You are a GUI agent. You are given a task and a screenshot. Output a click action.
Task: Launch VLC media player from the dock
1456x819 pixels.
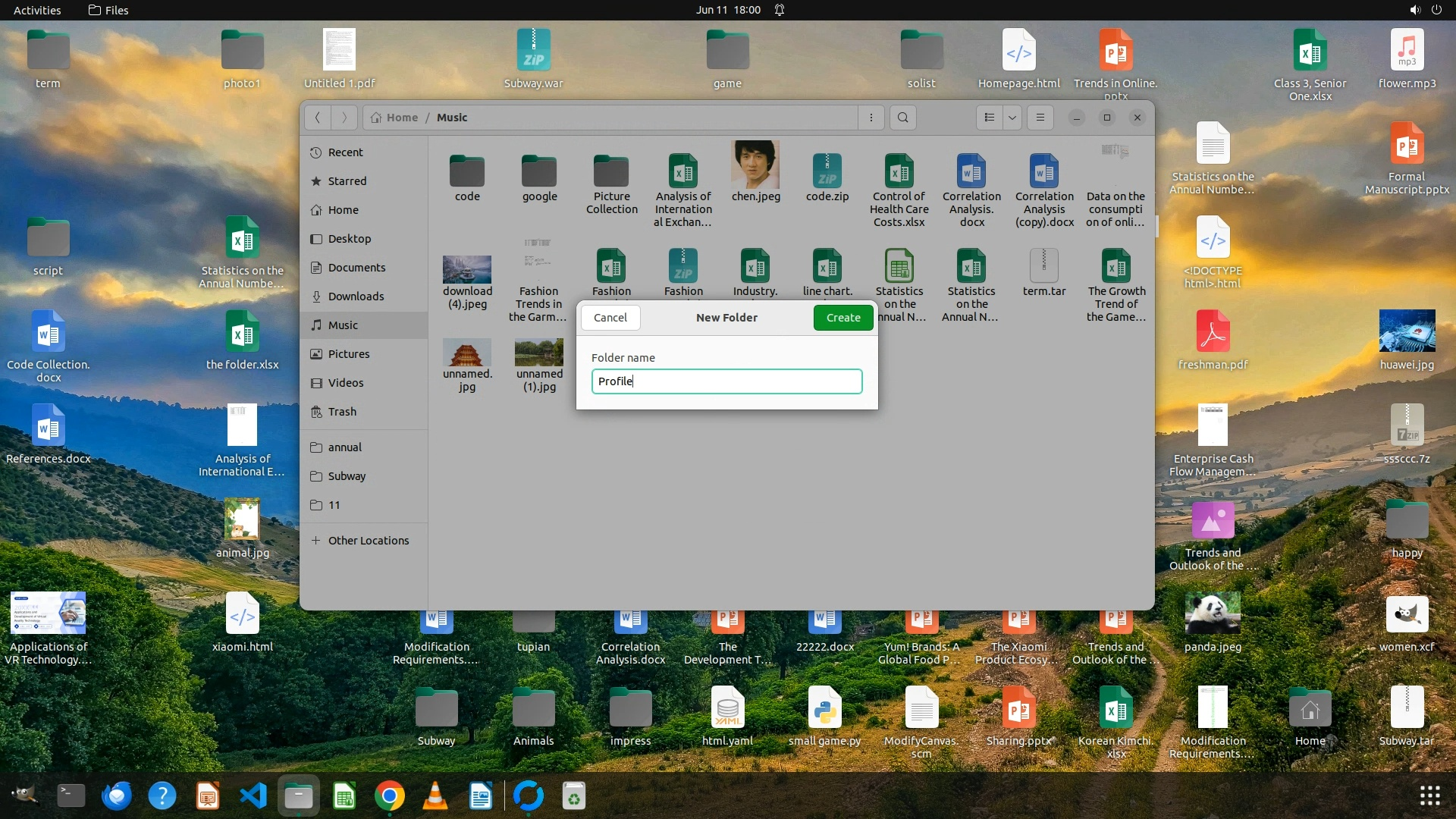pos(435,795)
